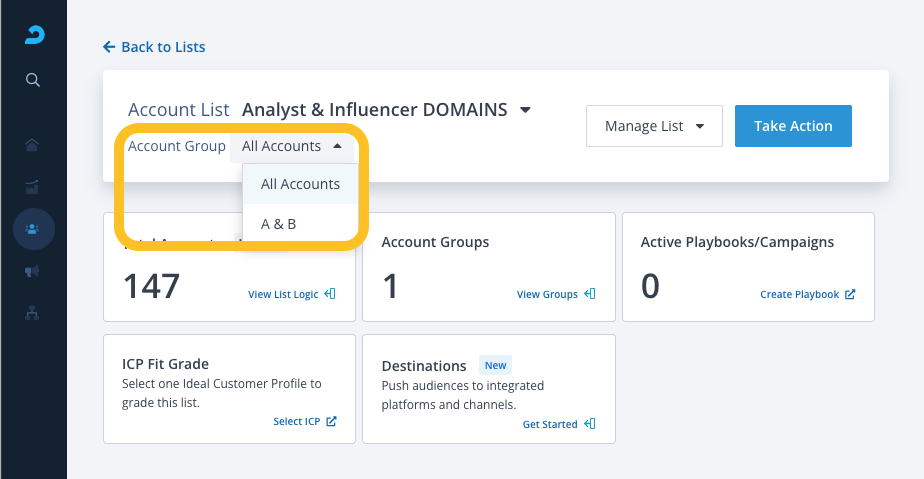Click the Active Playbooks/Campaigns count 0

(650, 286)
